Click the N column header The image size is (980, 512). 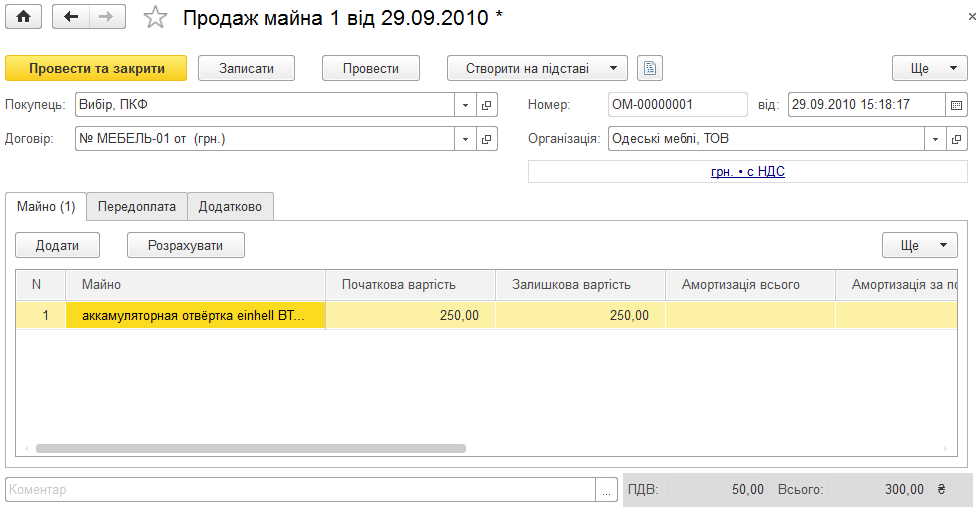point(40,284)
